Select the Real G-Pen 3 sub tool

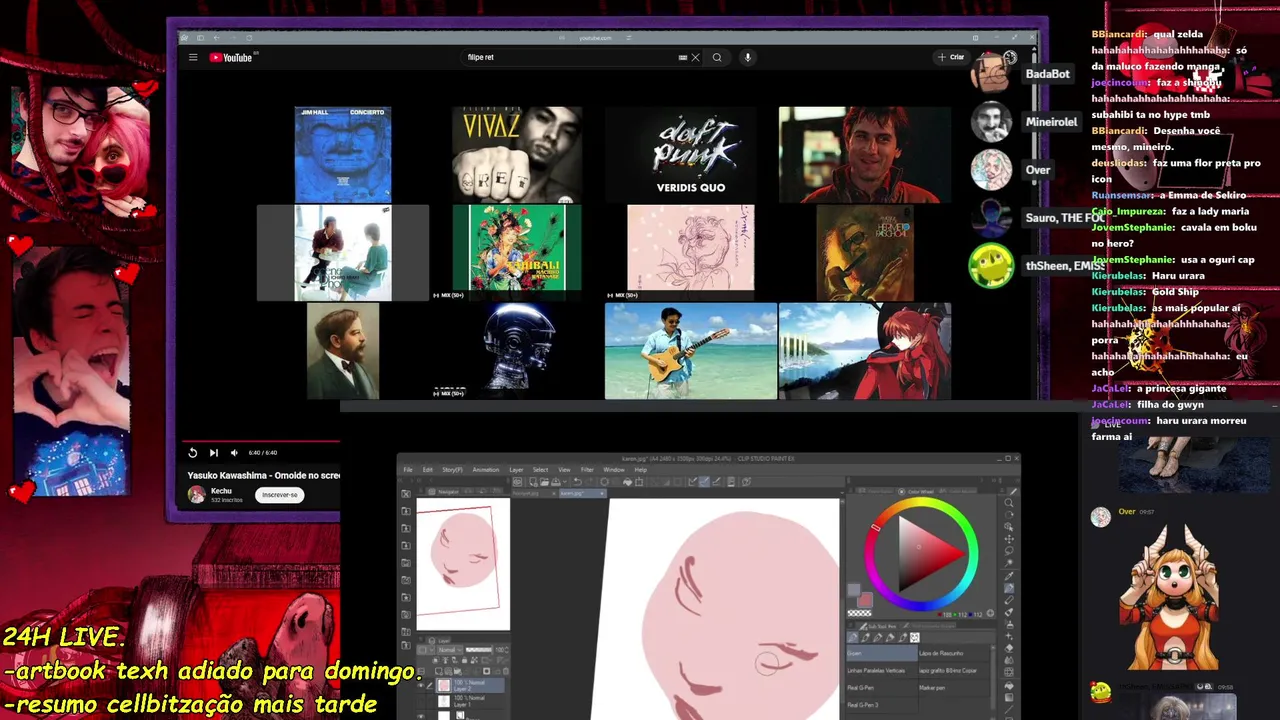[882, 705]
